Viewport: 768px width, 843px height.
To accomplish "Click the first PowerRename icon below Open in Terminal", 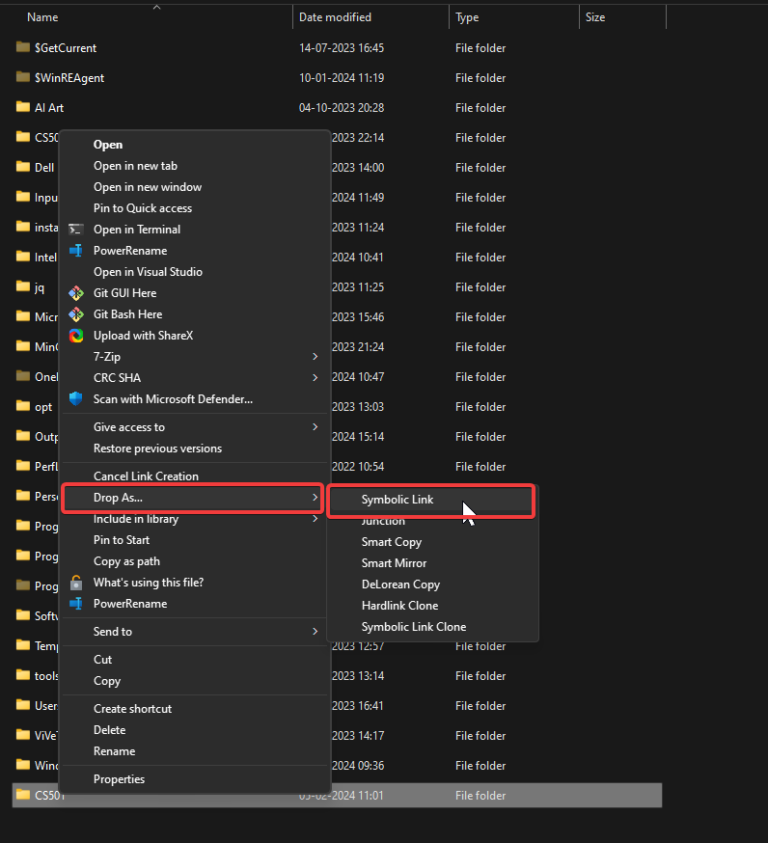I will click(76, 251).
